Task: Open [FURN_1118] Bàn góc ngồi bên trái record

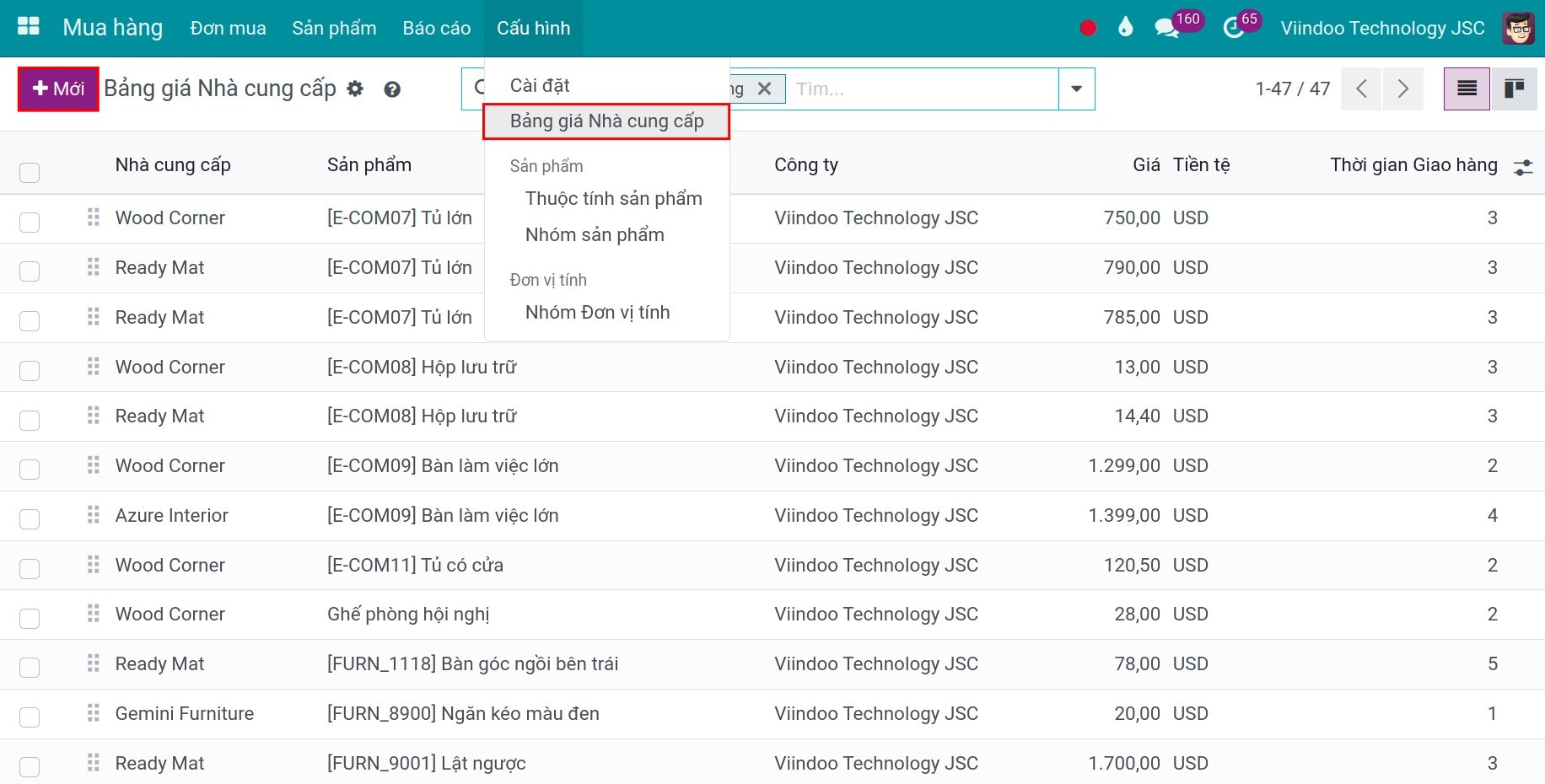Action: coord(472,663)
